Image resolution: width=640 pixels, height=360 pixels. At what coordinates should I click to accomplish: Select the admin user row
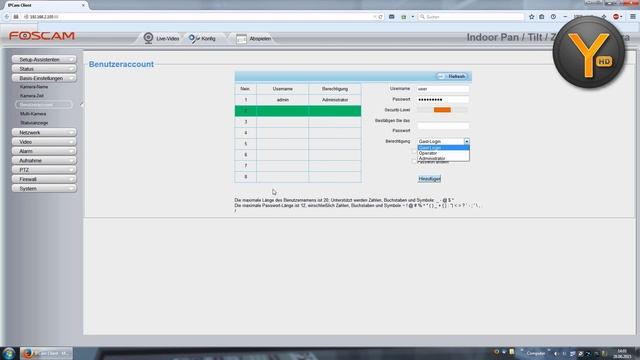pyautogui.click(x=298, y=100)
